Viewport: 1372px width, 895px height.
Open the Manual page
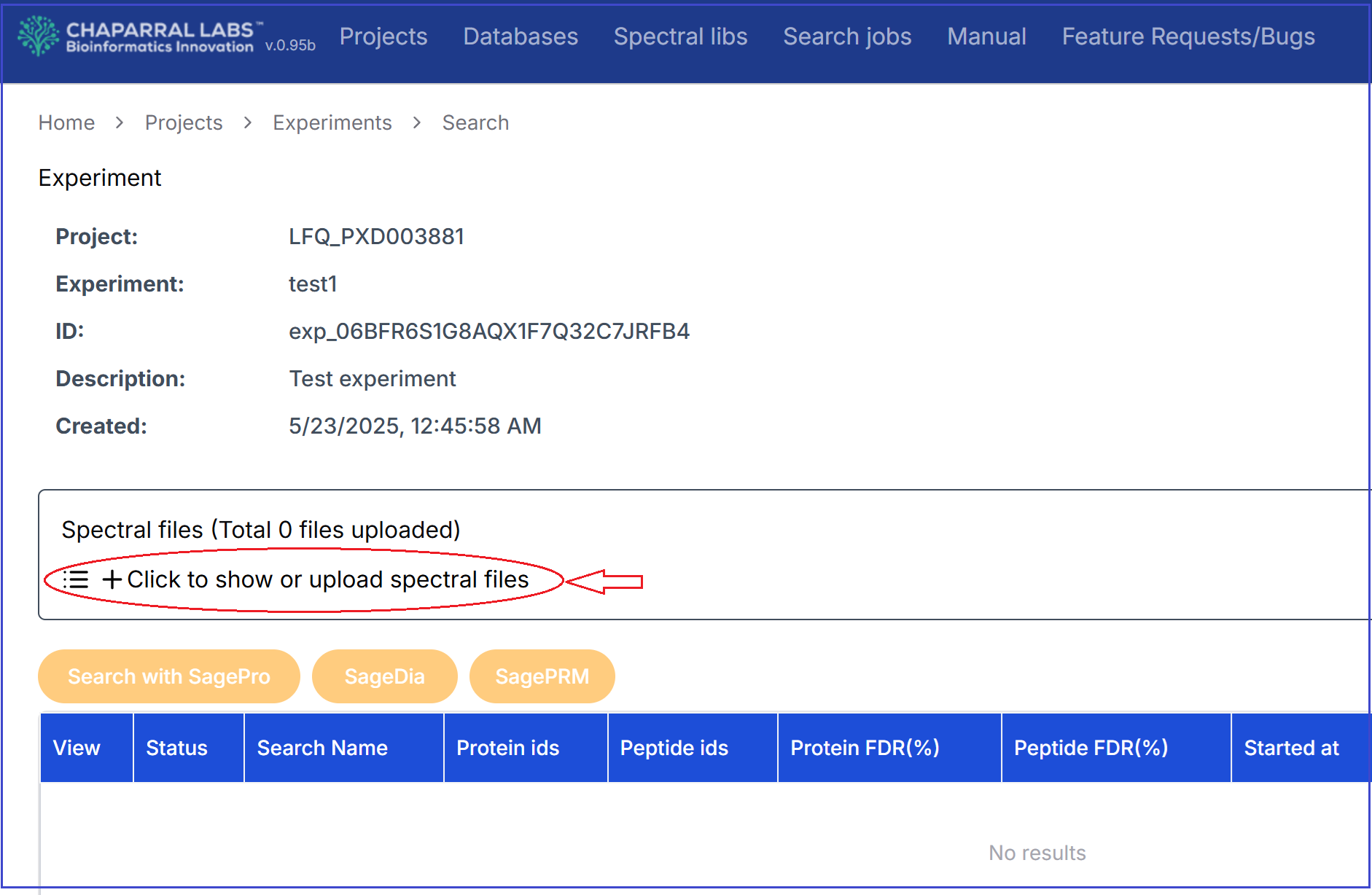(x=986, y=36)
